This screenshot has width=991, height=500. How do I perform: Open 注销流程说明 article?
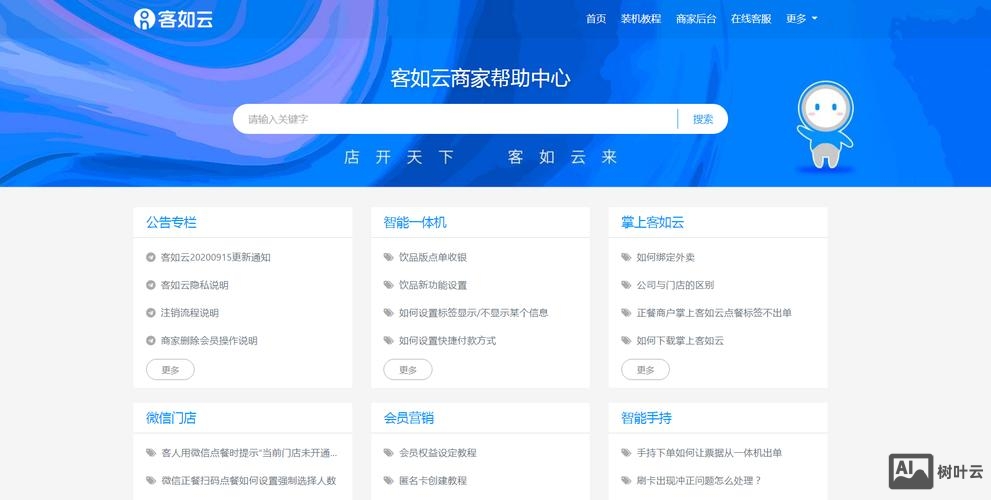pyautogui.click(x=190, y=313)
